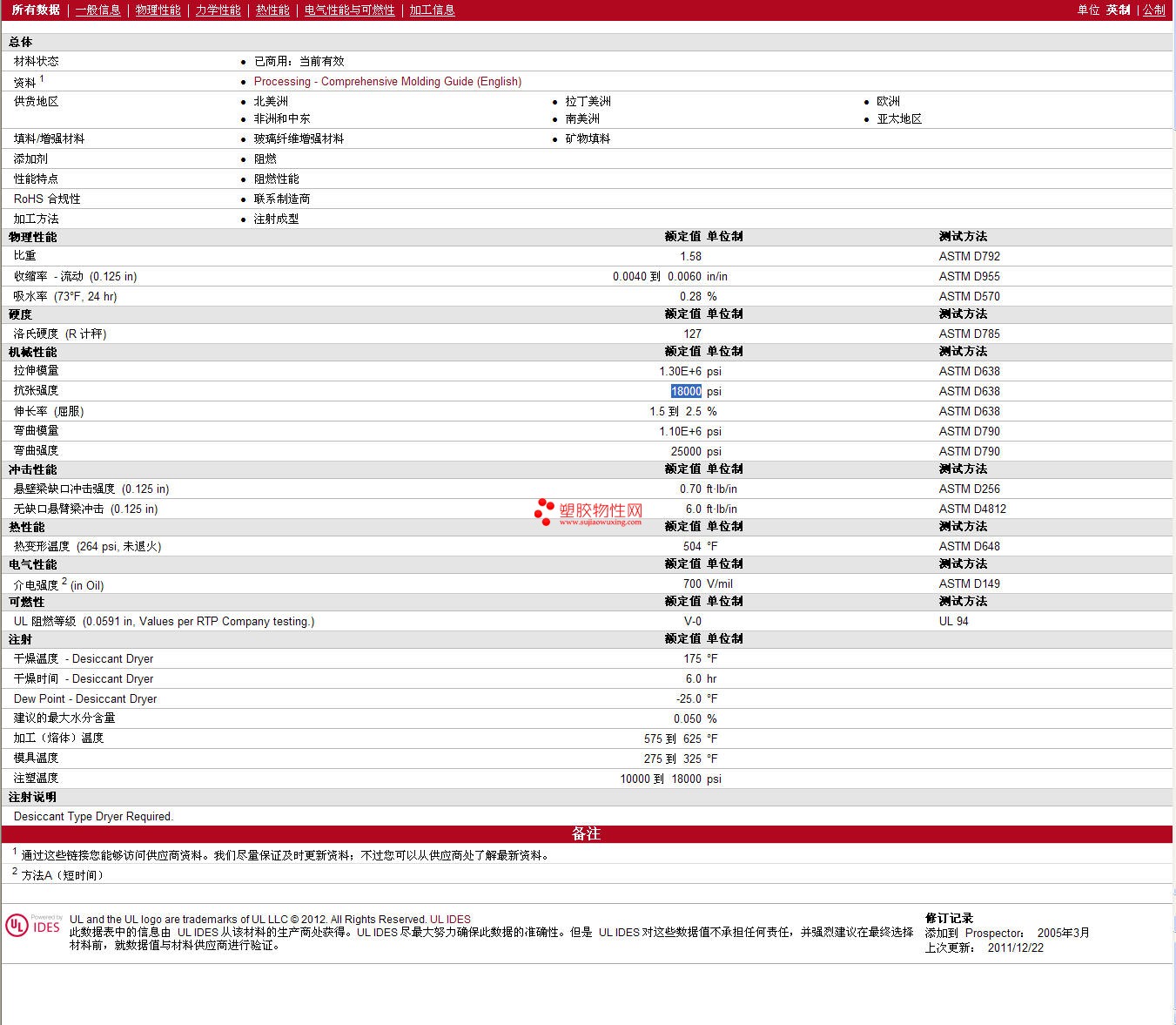Image resolution: width=1176 pixels, height=1025 pixels.
Task: Click the 机械性能 section header
Action: point(33,352)
